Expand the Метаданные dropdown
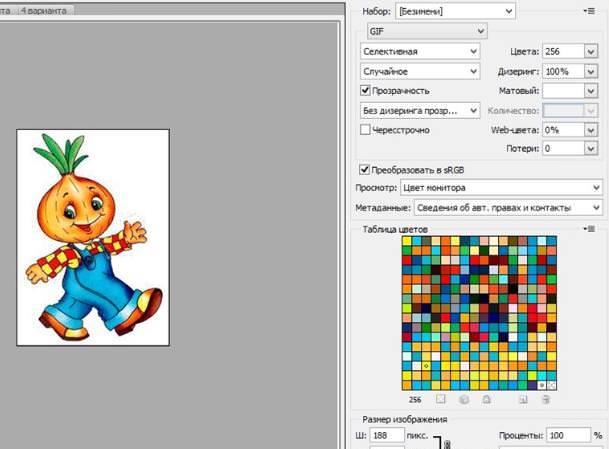This screenshot has height=449, width=609. (508, 208)
